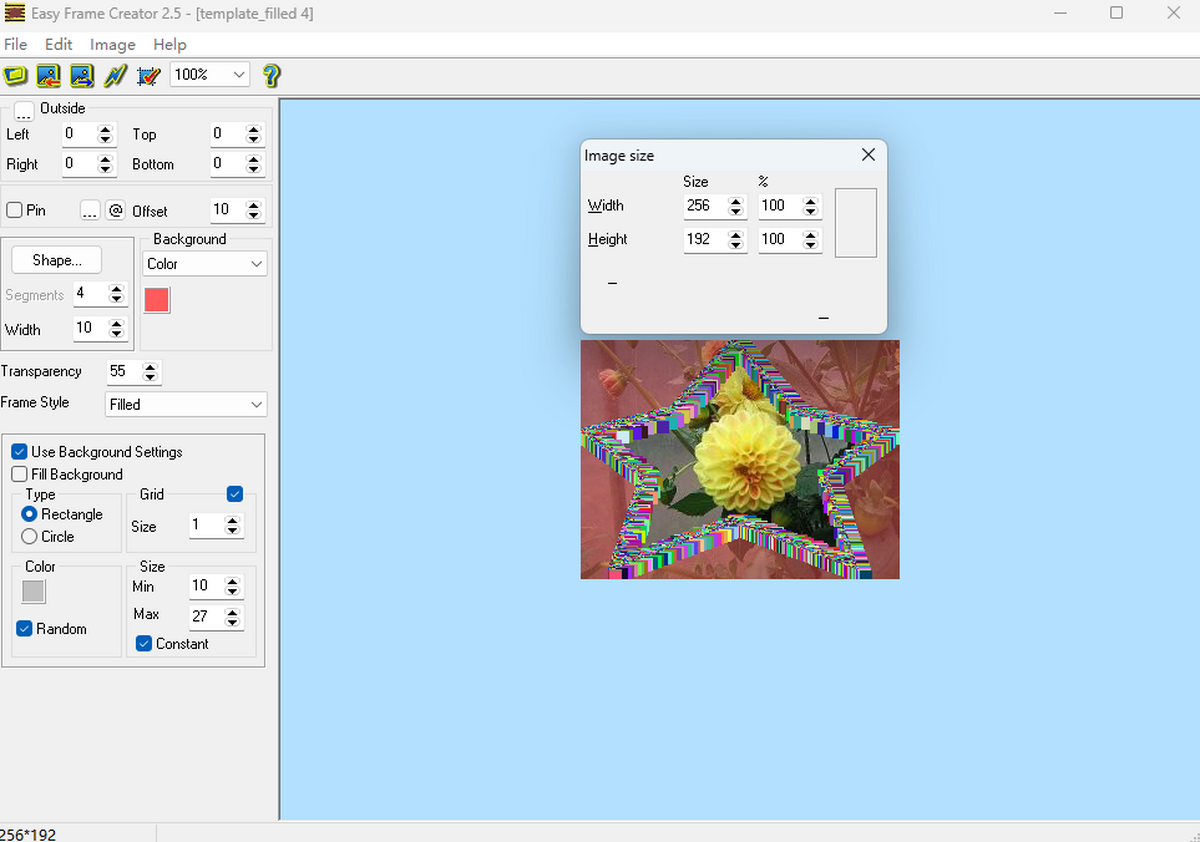
Task: Increase the Offset value
Action: click(x=254, y=205)
